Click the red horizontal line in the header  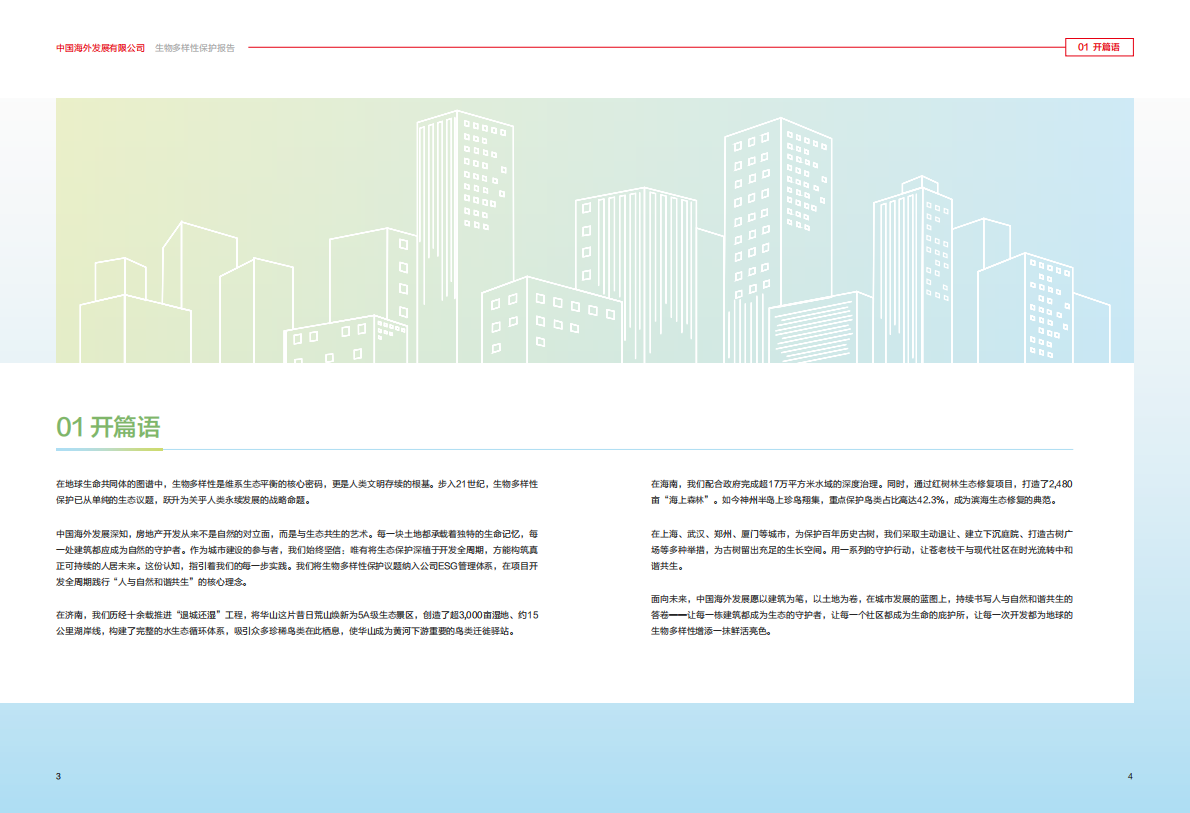click(x=650, y=47)
